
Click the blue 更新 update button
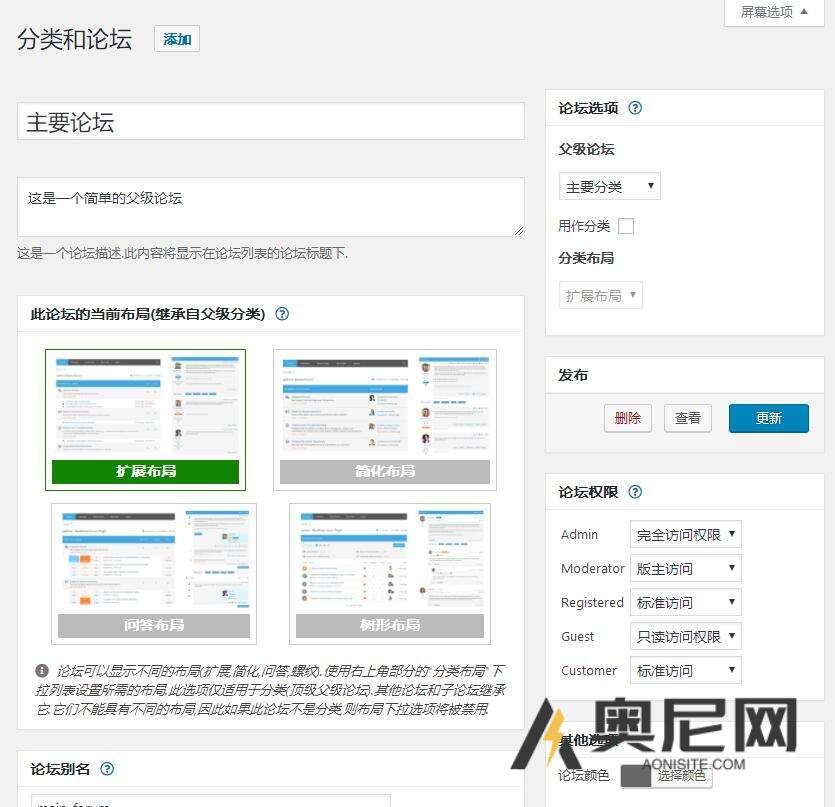[x=768, y=418]
